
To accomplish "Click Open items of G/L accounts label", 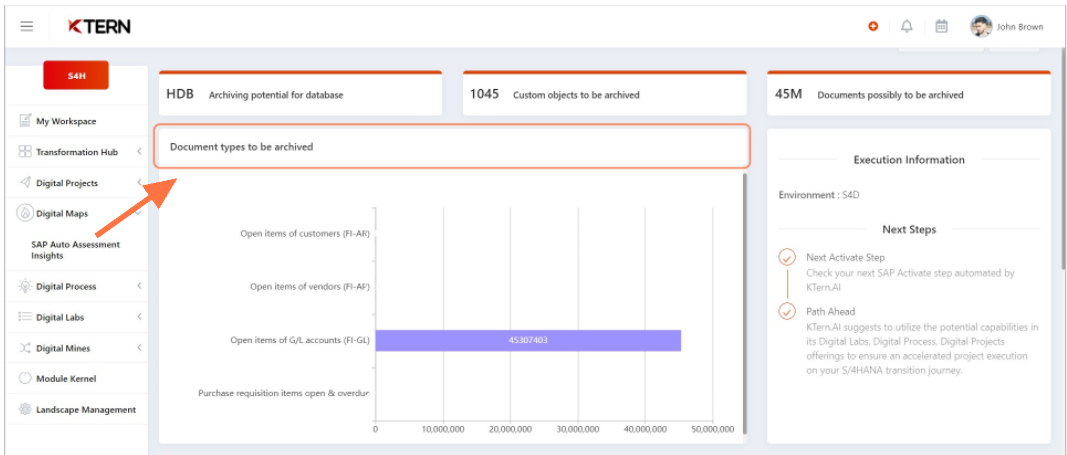I will (x=300, y=340).
